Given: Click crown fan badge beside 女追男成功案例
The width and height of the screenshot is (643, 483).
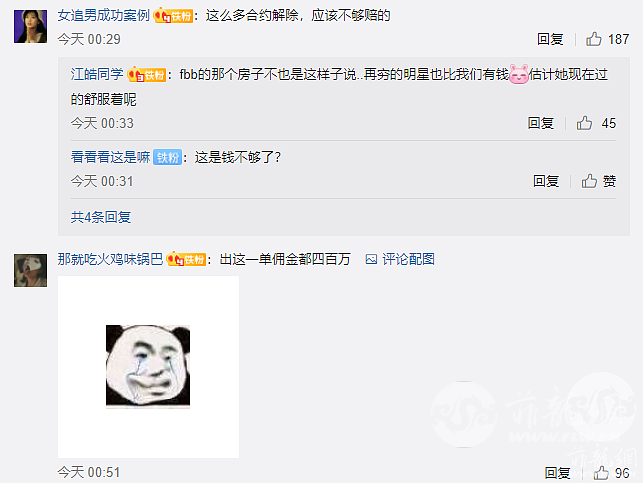Looking at the screenshot, I should (173, 16).
